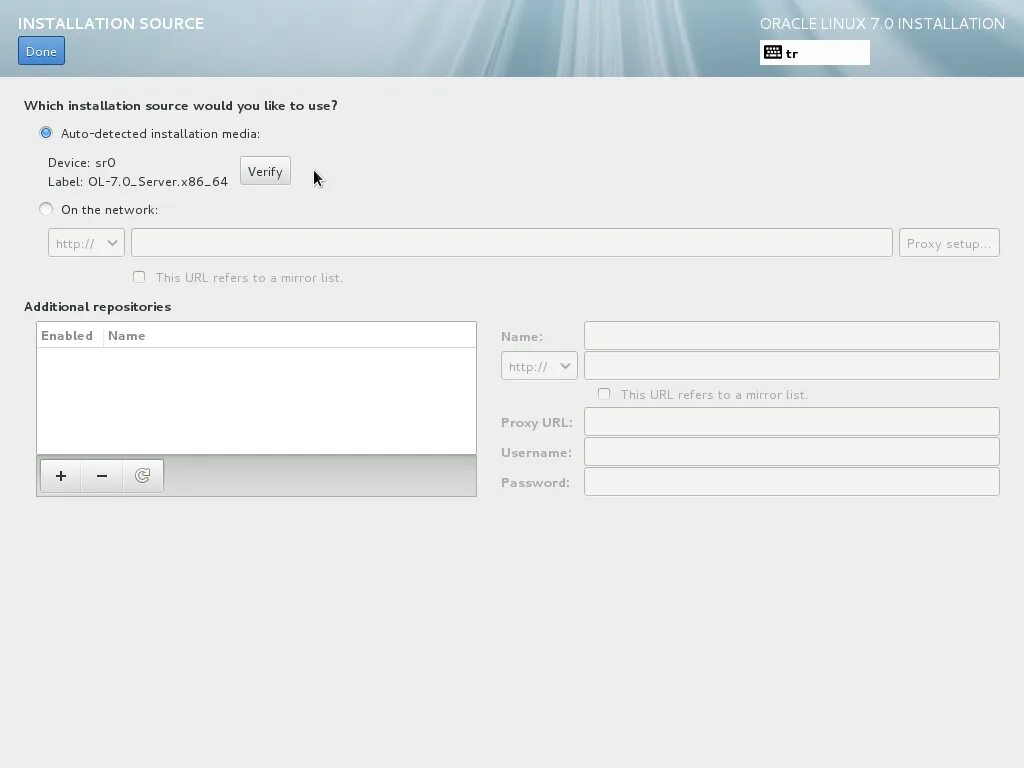1024x768 pixels.
Task: Click the repository list refresh icon
Action: coord(142,475)
